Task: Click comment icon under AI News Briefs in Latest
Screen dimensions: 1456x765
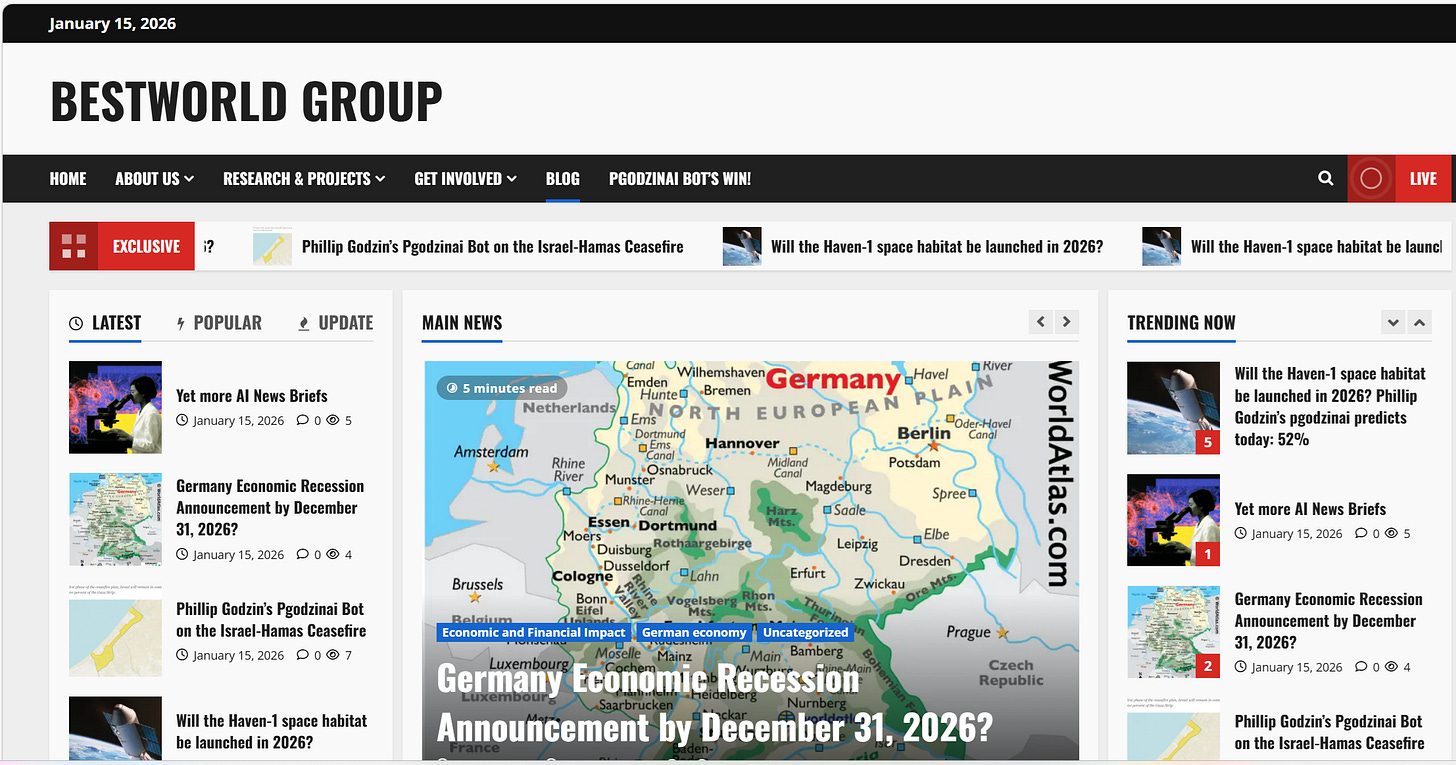Action: (303, 421)
